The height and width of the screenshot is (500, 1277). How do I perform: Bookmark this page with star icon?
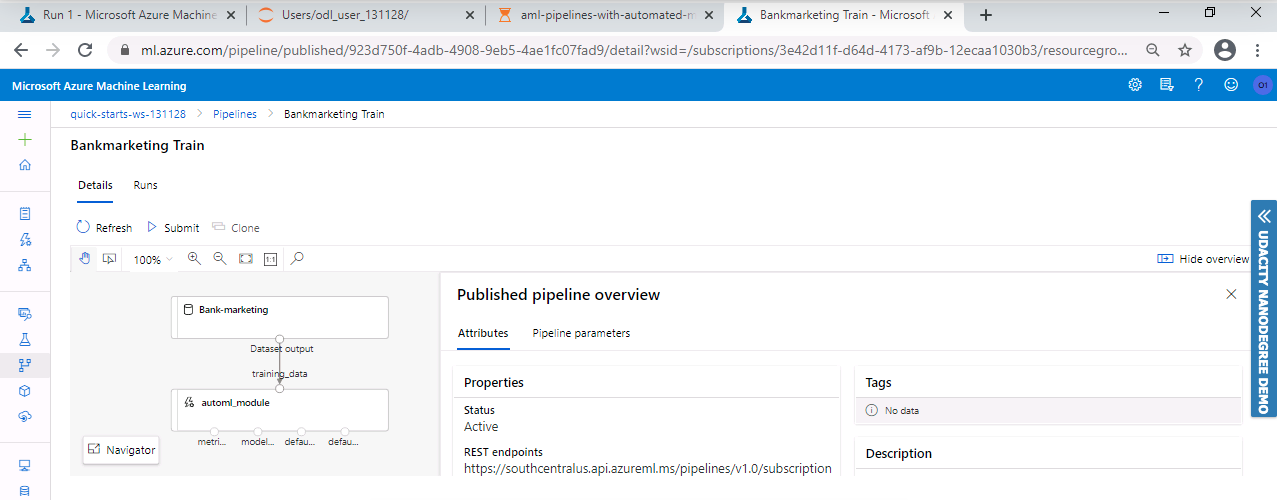tap(1185, 50)
